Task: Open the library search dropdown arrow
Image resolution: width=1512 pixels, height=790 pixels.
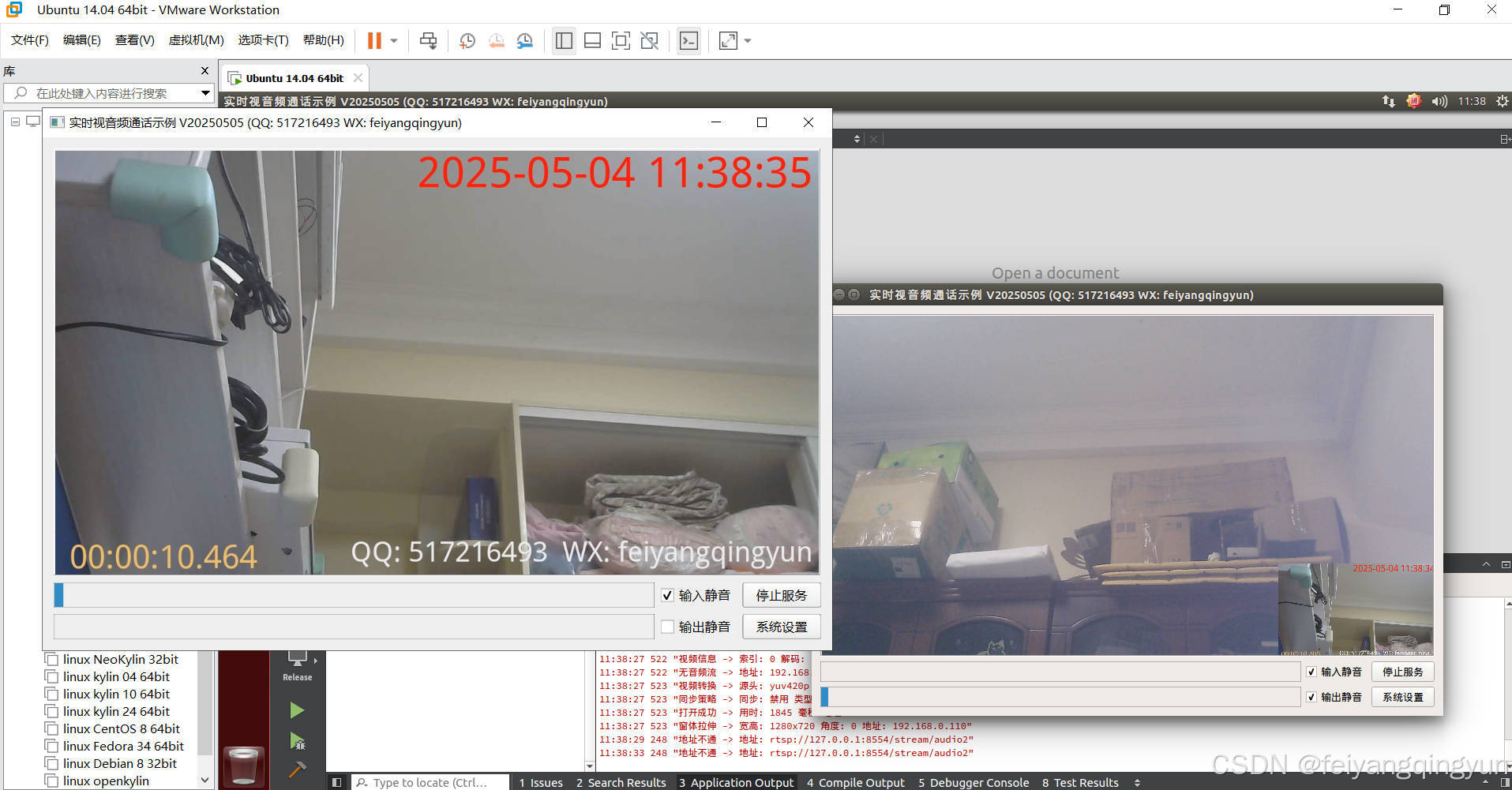Action: coord(205,93)
